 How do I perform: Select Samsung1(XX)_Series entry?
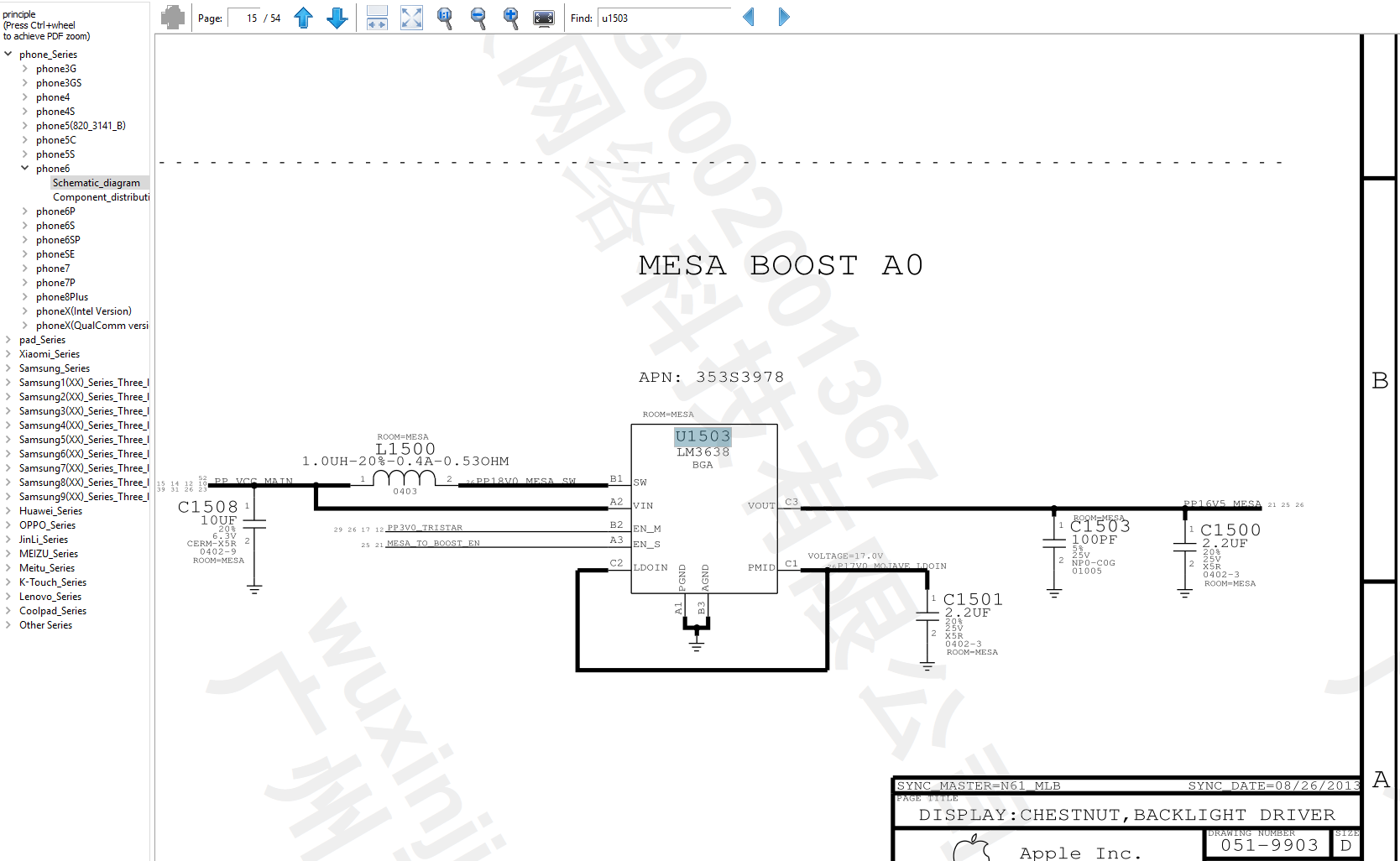84,383
